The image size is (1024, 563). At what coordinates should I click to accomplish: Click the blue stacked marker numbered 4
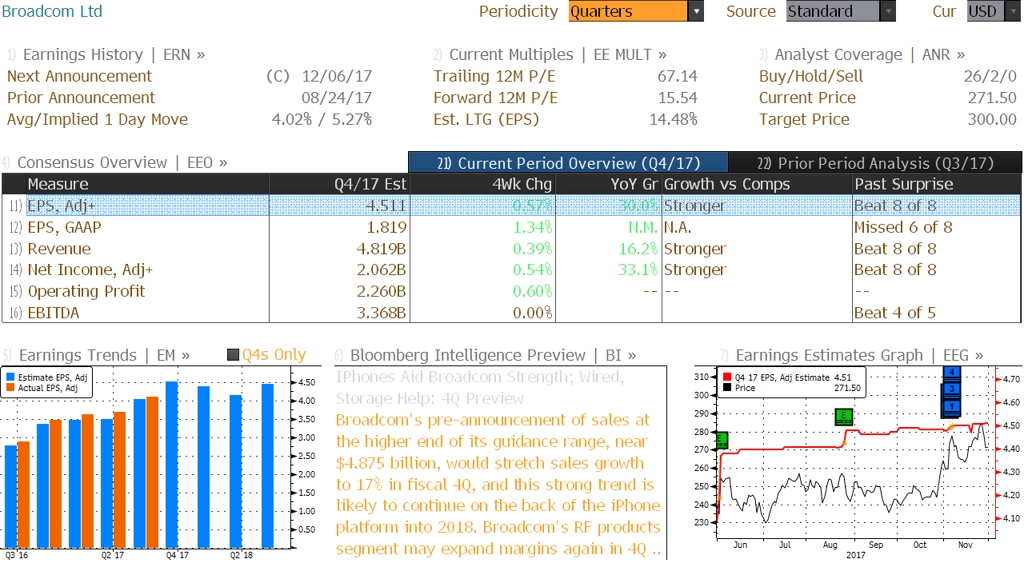952,373
